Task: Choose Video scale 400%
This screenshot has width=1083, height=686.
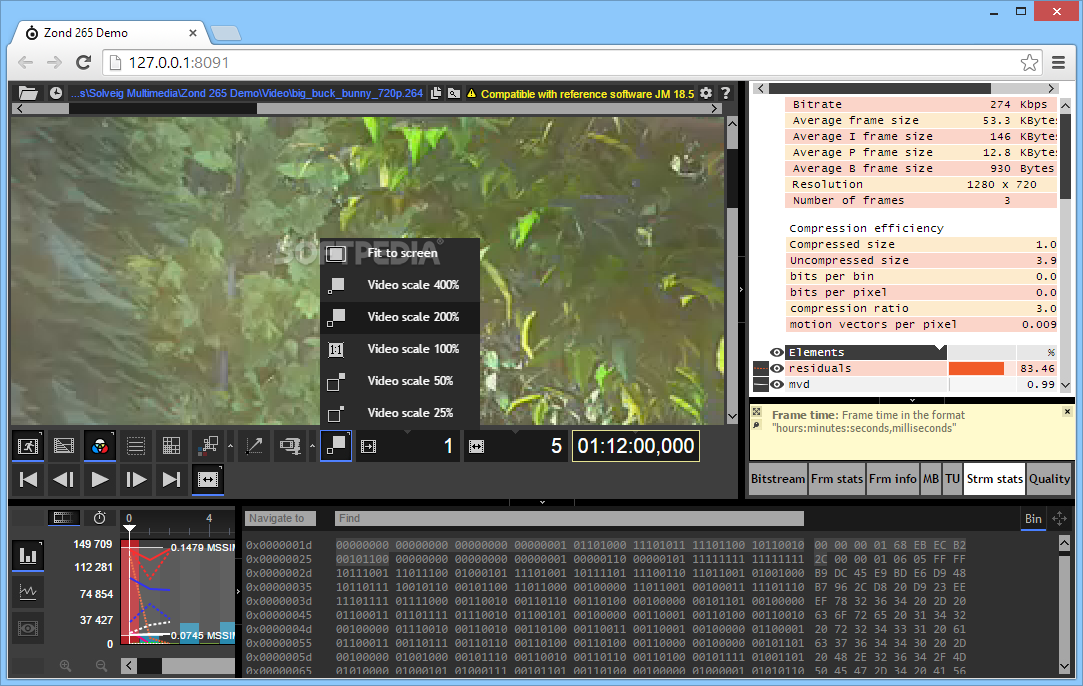Action: [x=400, y=285]
